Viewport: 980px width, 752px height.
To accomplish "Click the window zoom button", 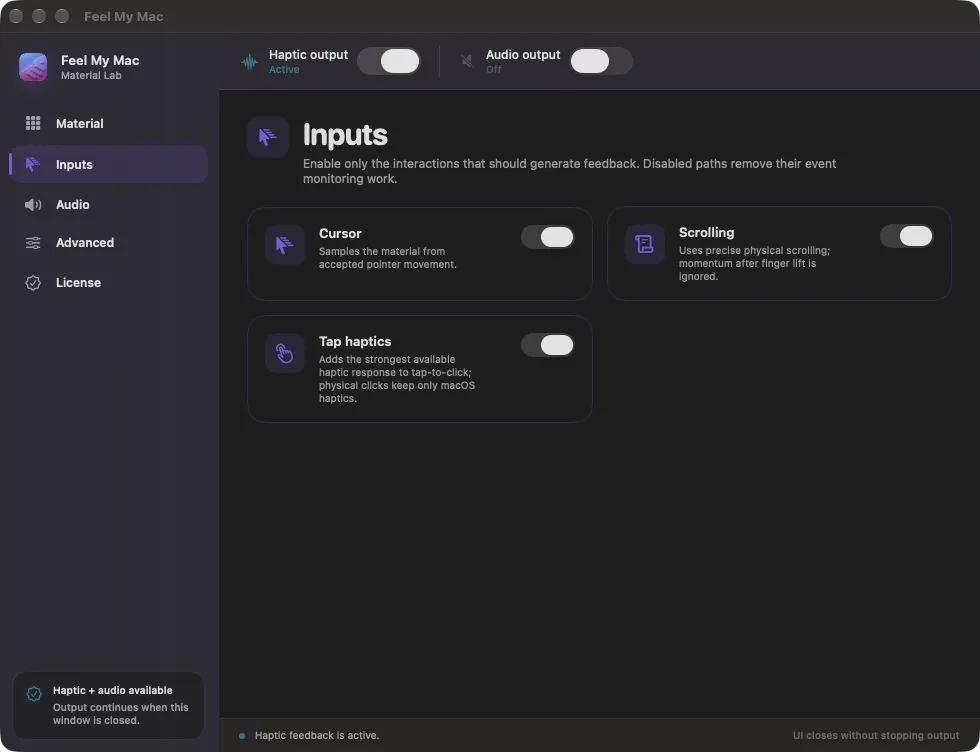I will pyautogui.click(x=62, y=16).
